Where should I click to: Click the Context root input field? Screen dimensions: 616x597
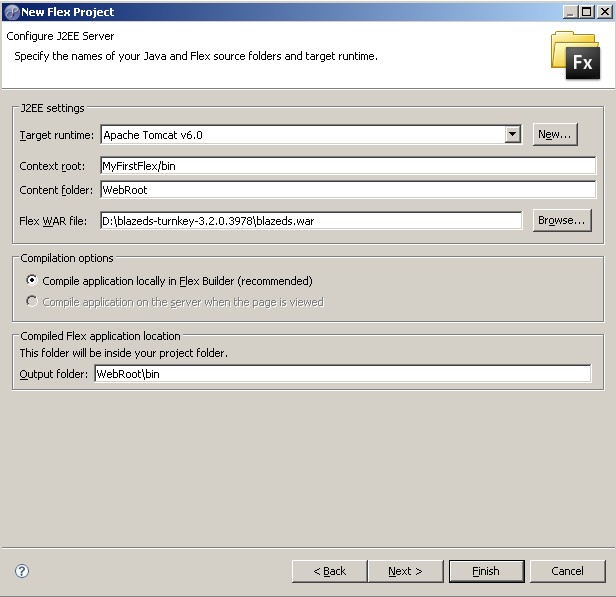[x=348, y=166]
